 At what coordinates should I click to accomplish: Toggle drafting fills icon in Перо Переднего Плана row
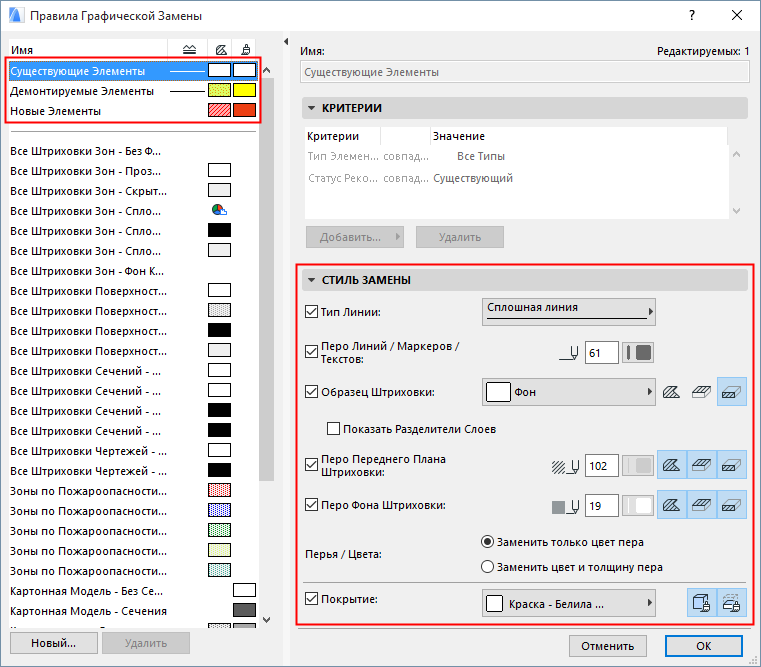[672, 465]
